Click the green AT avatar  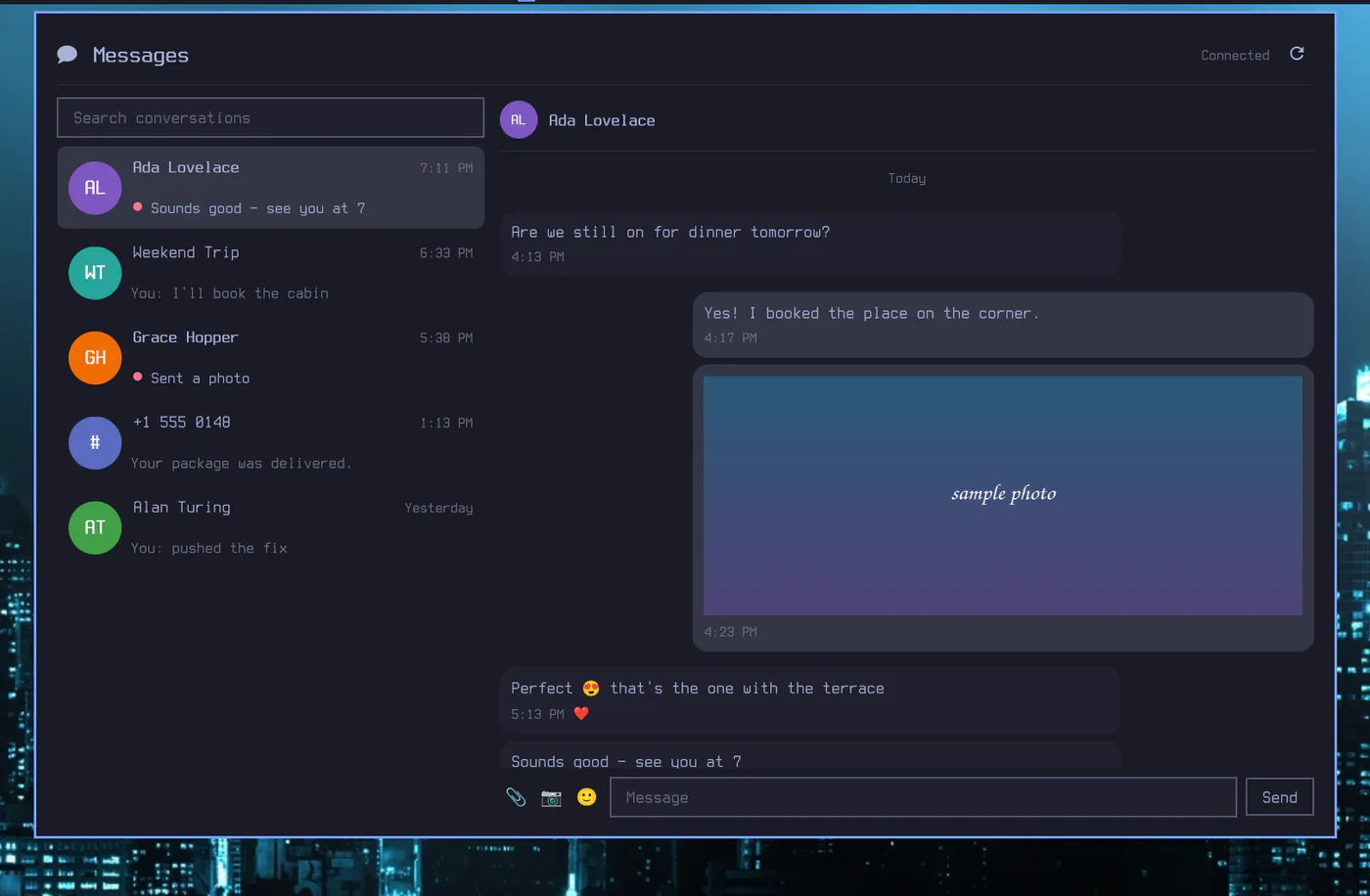tap(95, 527)
